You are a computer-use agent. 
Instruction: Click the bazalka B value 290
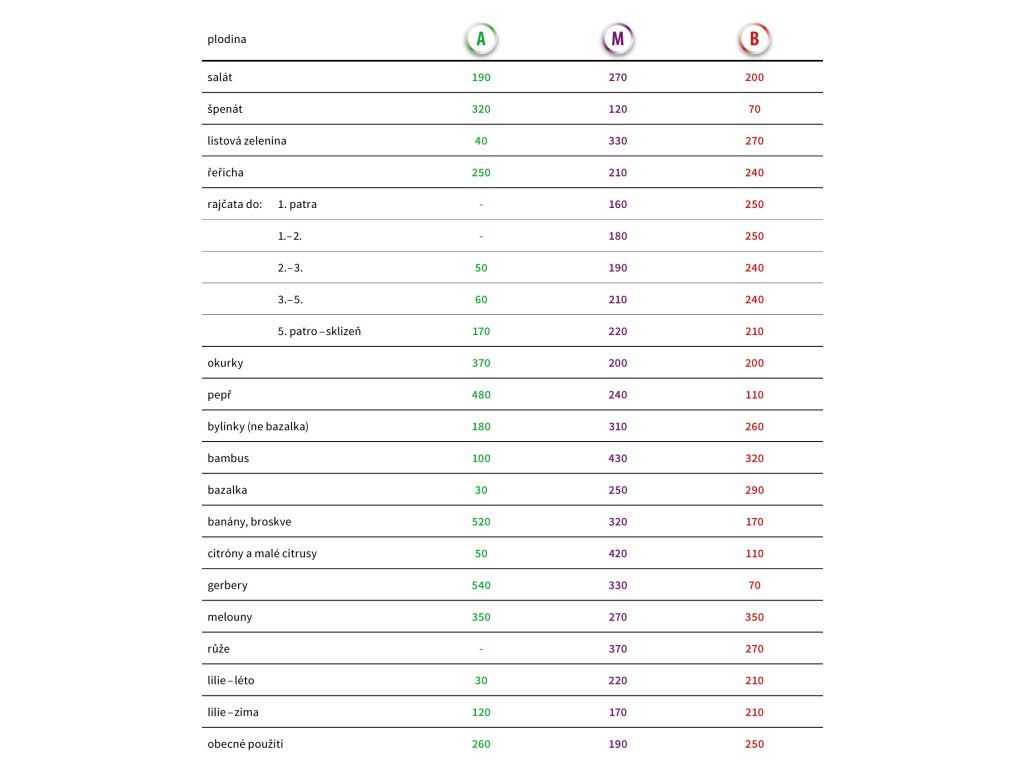[754, 490]
